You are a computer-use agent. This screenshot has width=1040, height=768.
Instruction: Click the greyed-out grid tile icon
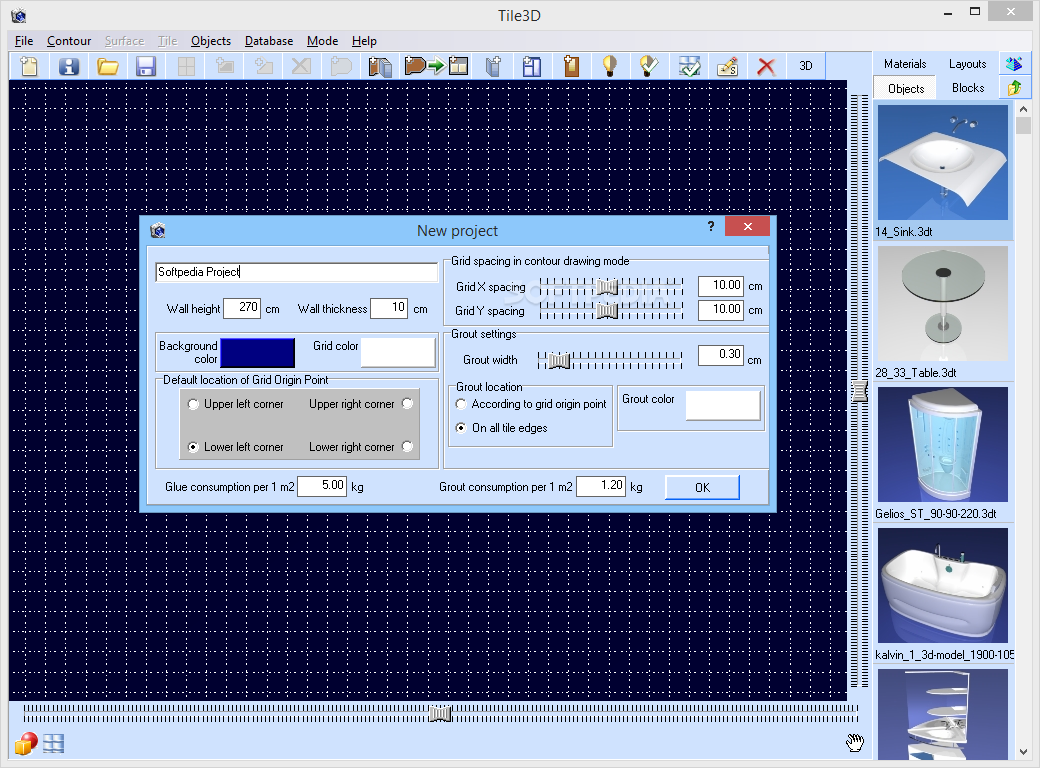point(186,66)
